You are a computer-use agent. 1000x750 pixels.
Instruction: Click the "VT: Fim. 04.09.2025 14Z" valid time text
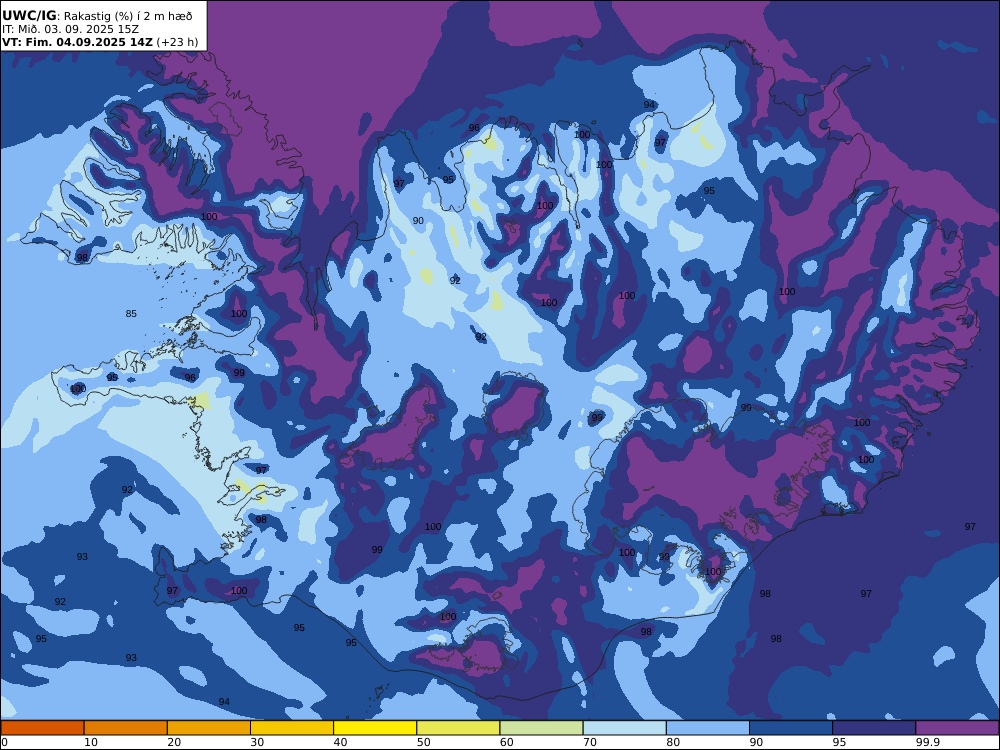pyautogui.click(x=77, y=42)
